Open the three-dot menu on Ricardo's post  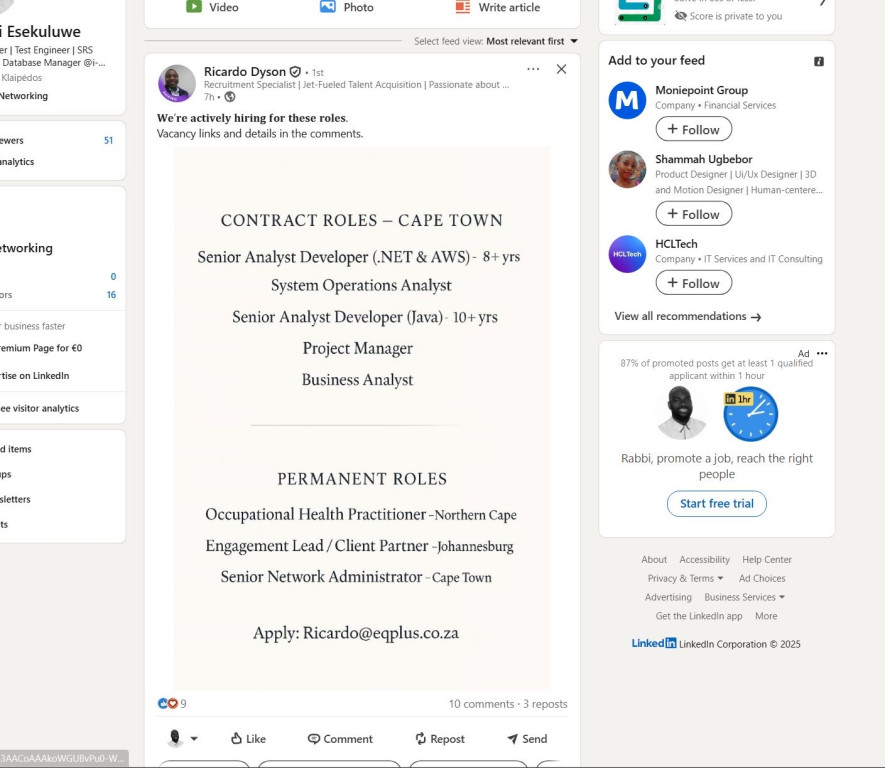point(533,69)
